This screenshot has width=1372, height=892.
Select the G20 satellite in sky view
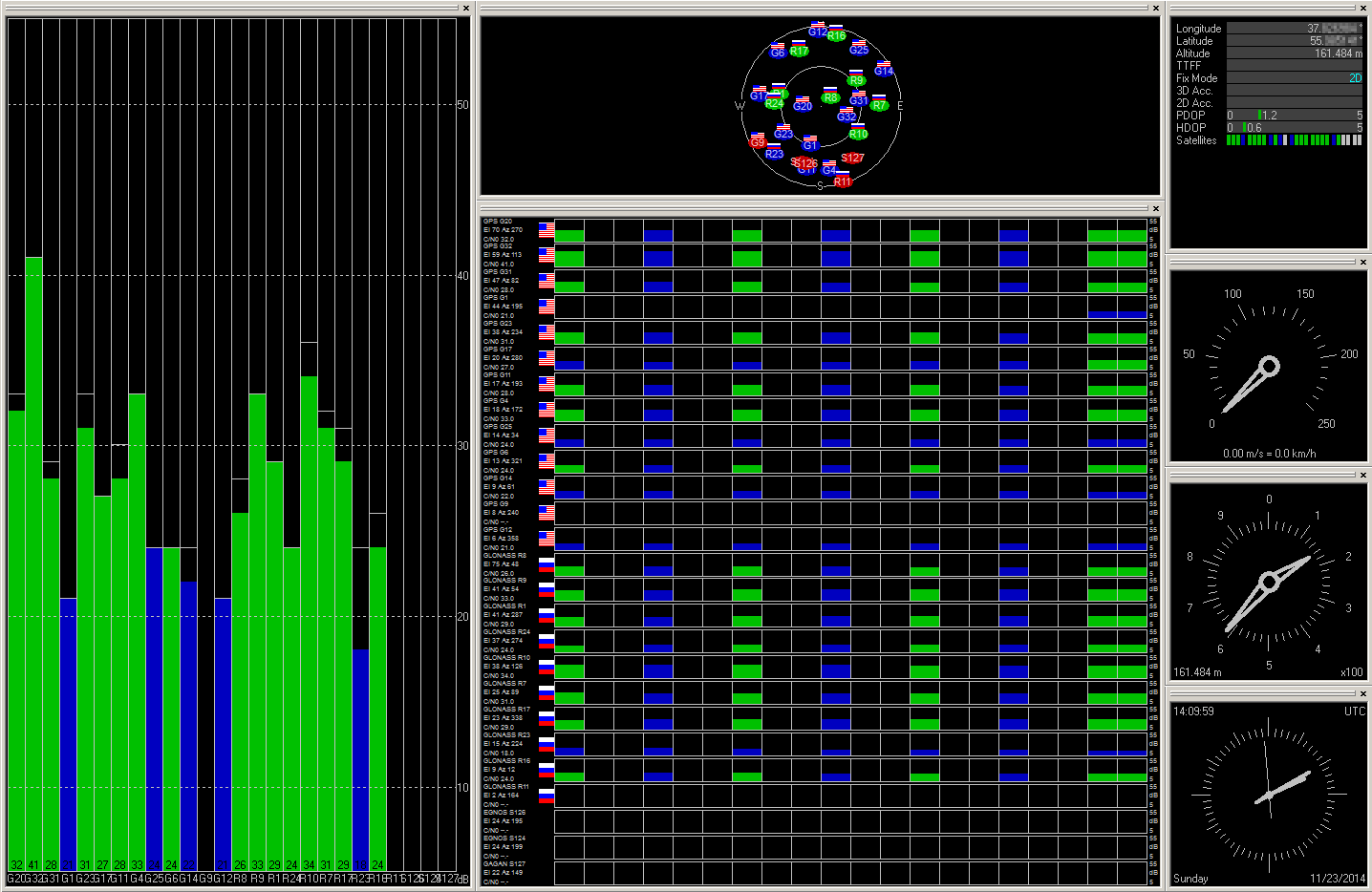click(x=803, y=106)
